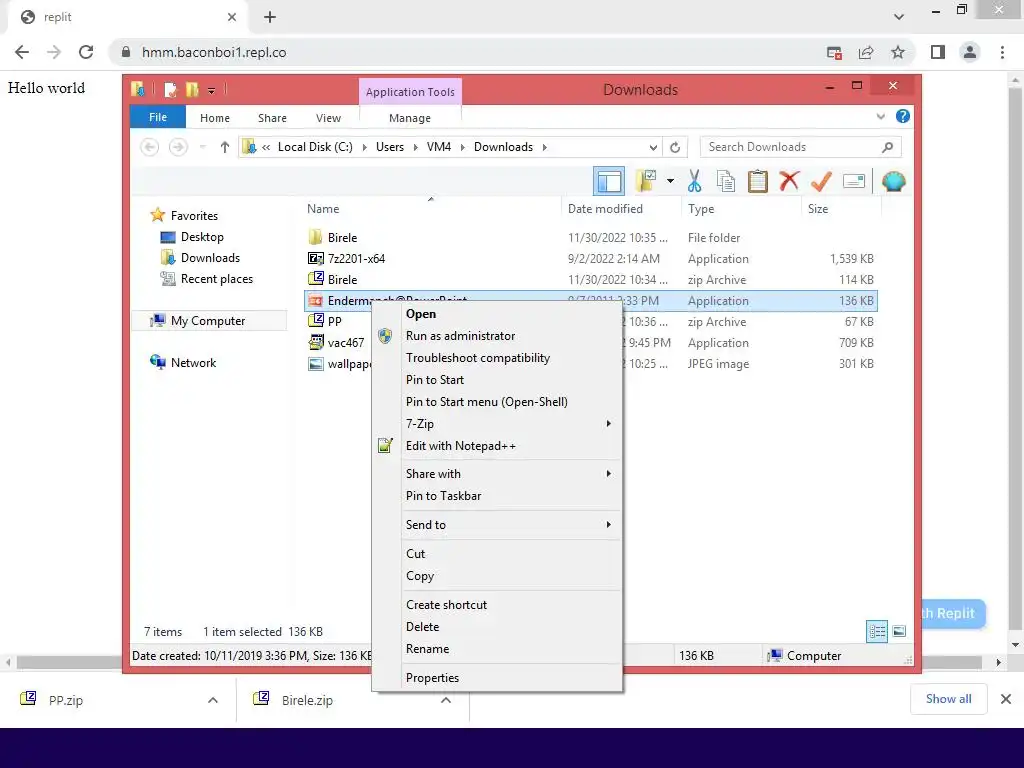Expand the Users breadcrumb arrow
1024x768 pixels.
pos(415,147)
